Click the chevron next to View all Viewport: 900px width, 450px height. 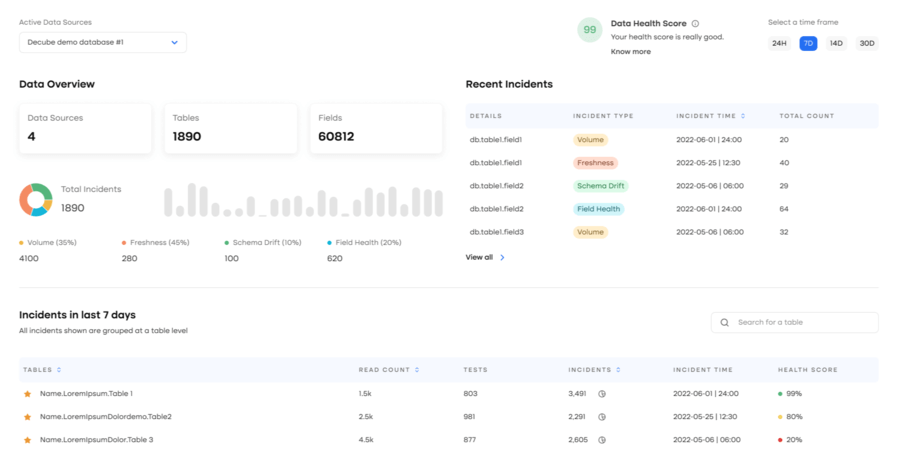pos(502,258)
